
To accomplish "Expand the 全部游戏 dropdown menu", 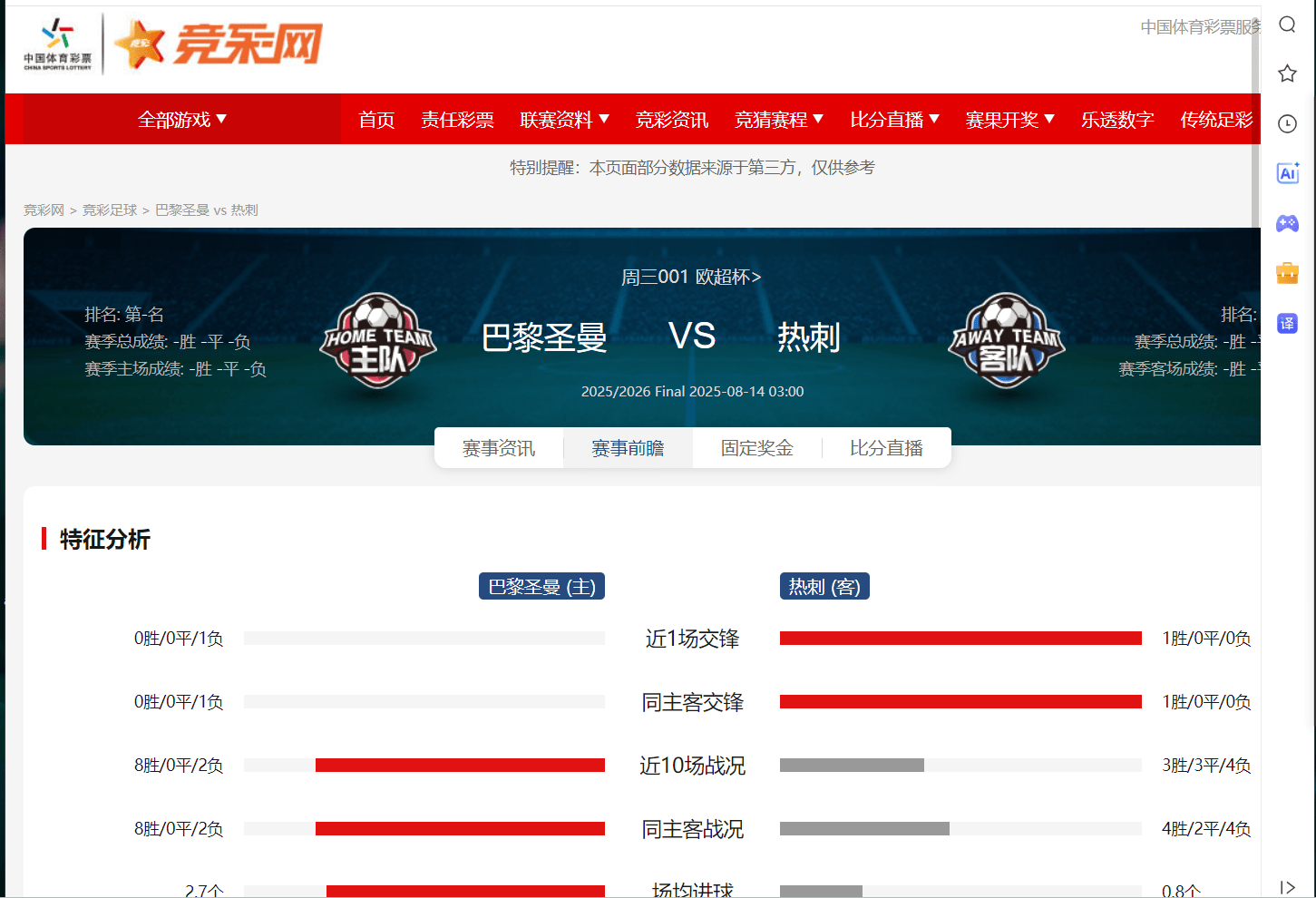I will [x=181, y=119].
